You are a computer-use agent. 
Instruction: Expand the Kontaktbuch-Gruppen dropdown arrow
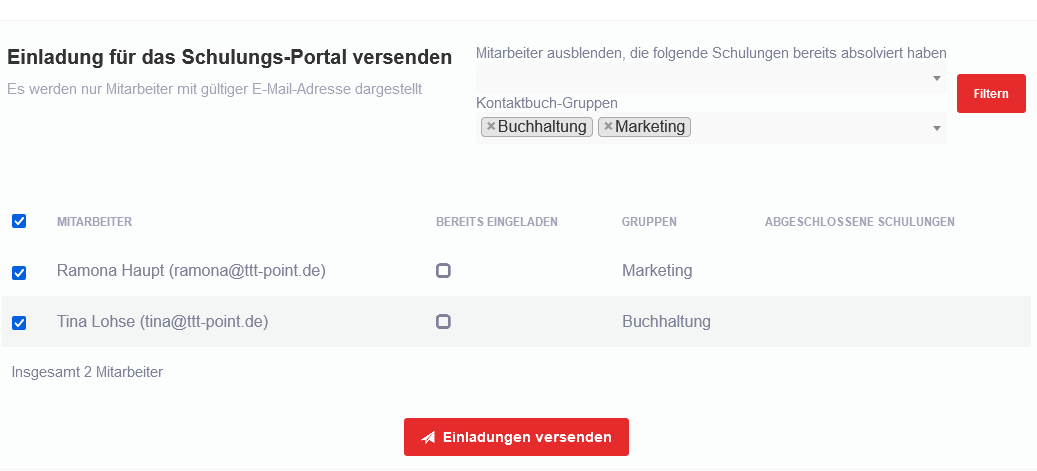937,128
